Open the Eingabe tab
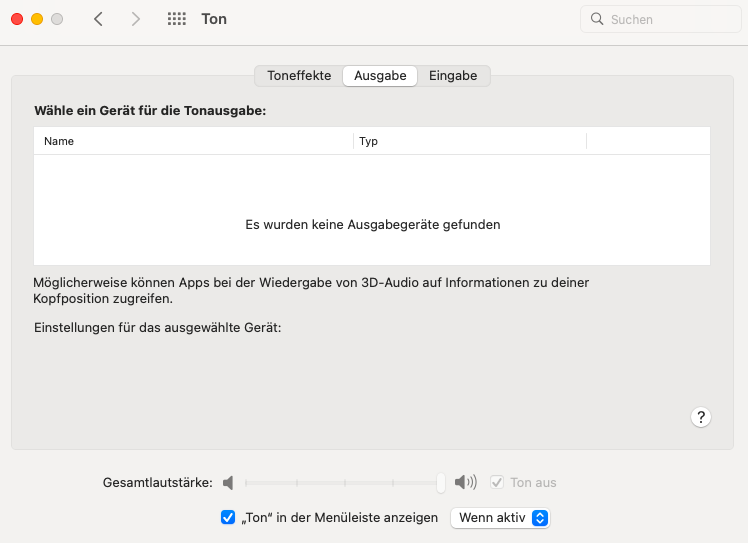Image resolution: width=748 pixels, height=543 pixels. pos(453,76)
